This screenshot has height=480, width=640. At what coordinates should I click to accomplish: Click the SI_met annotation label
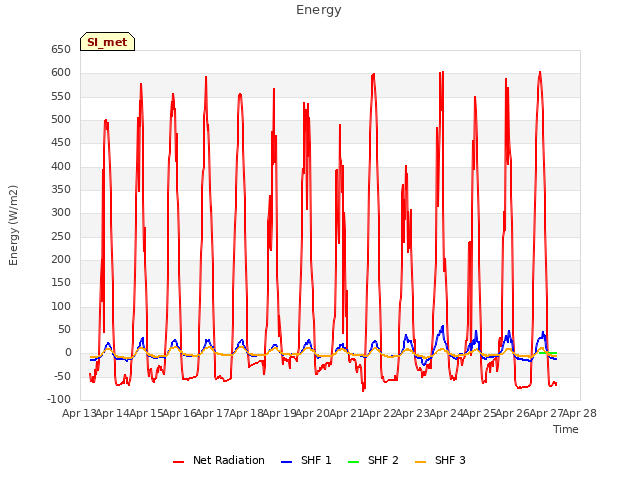coord(107,42)
